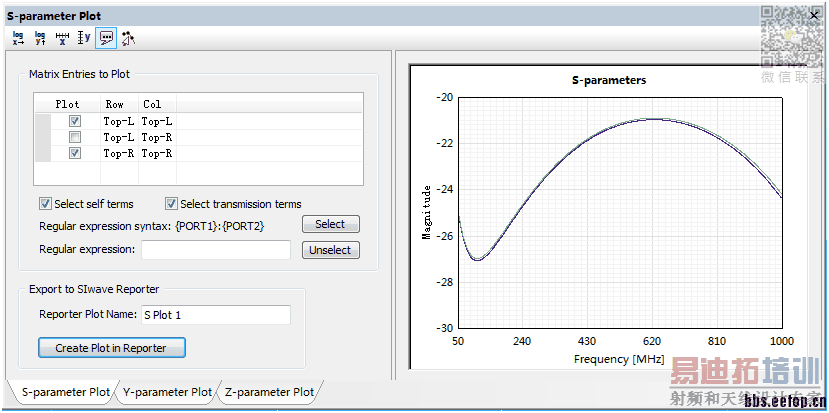Screen dimensions: 829x413
Task: Toggle the speech-bubble tooltip tool
Action: pos(106,38)
